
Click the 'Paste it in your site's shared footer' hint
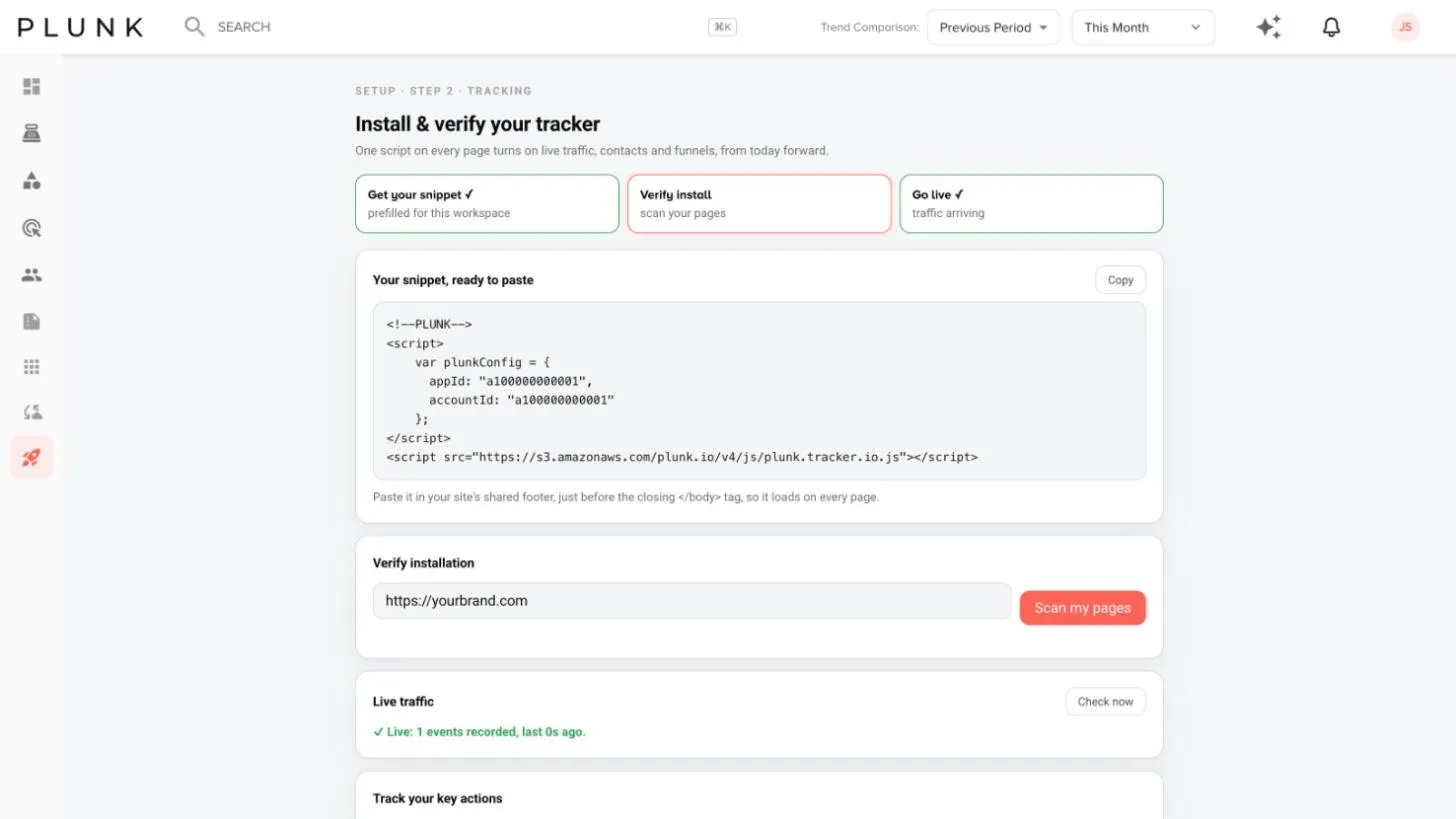click(x=626, y=497)
